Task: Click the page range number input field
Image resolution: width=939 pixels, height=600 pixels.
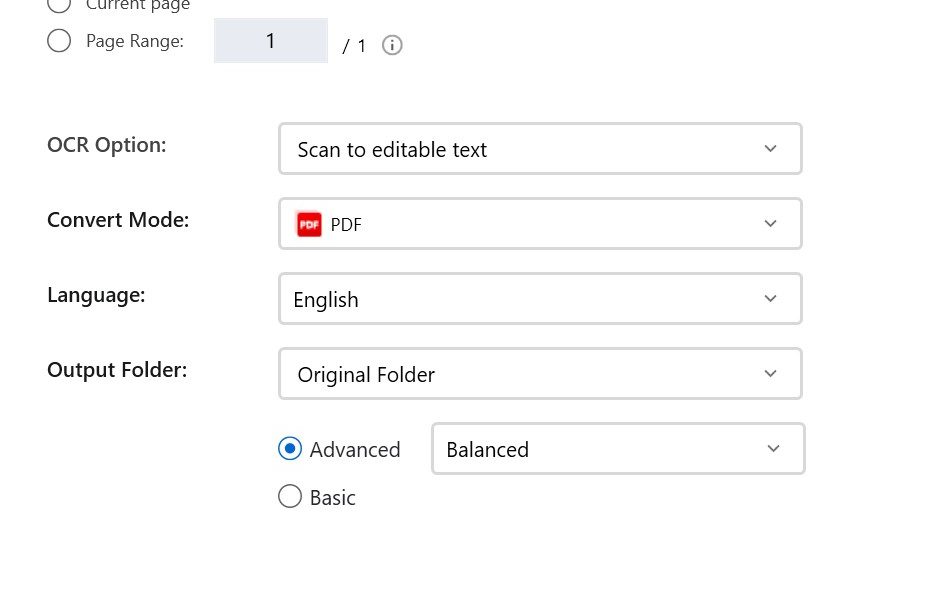Action: 271,41
